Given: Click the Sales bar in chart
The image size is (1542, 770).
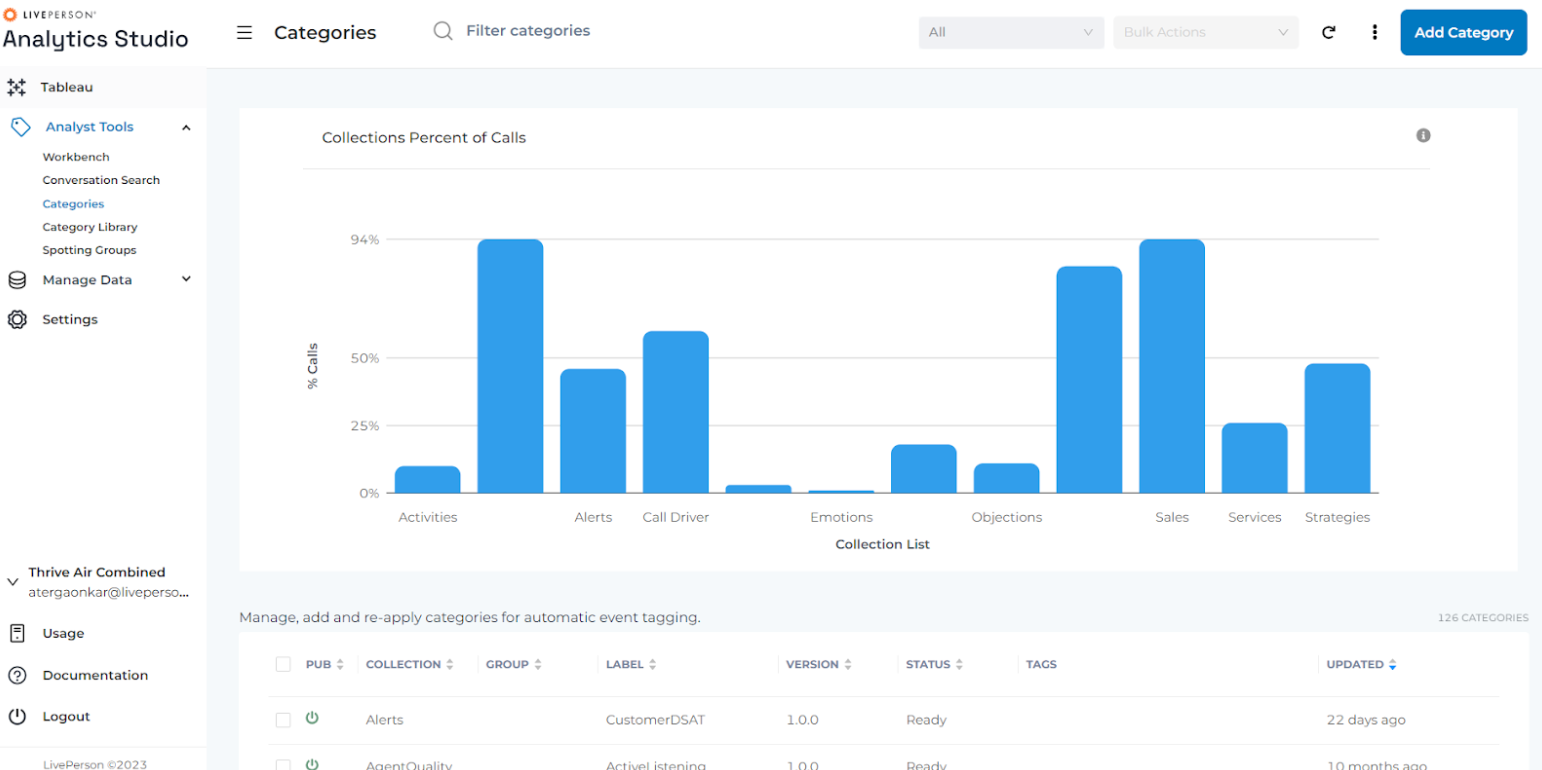Looking at the screenshot, I should click(x=1172, y=366).
